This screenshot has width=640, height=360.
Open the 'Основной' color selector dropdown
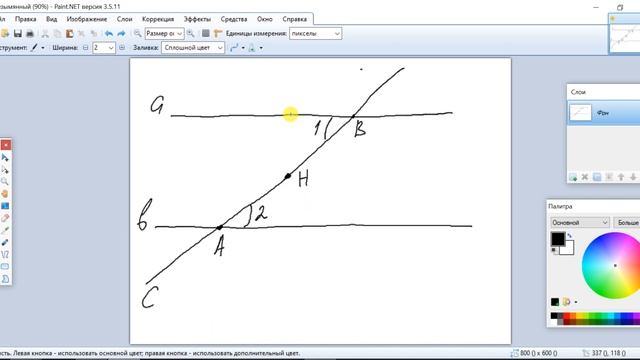pyautogui.click(x=580, y=222)
